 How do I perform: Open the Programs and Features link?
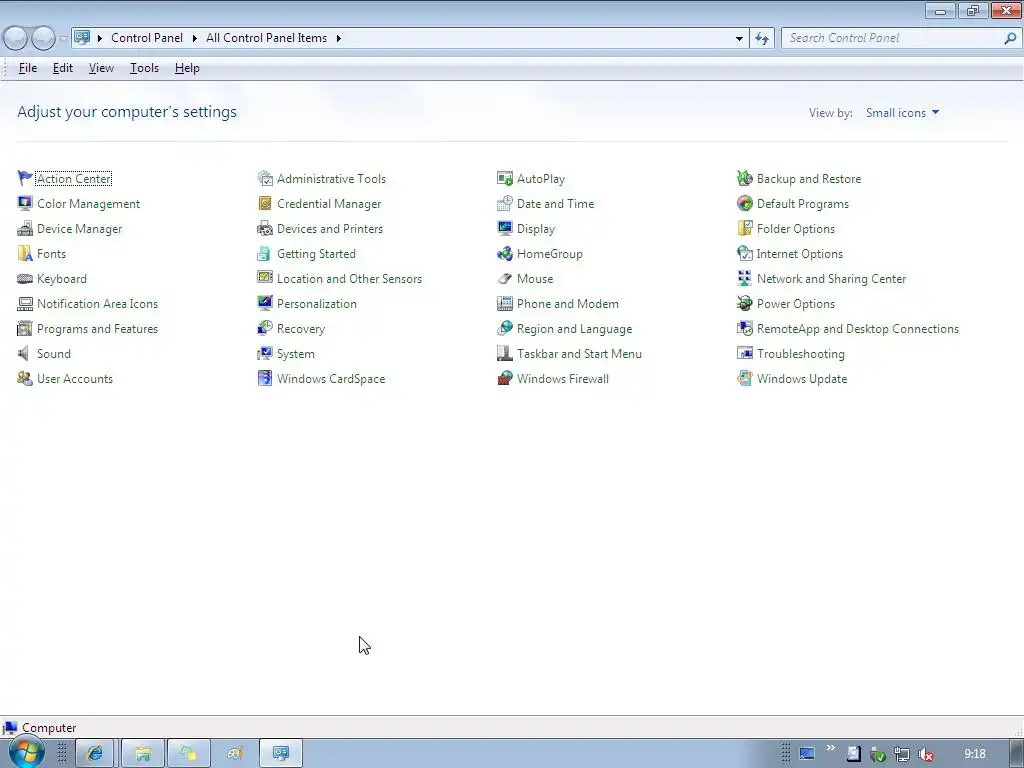tap(97, 328)
